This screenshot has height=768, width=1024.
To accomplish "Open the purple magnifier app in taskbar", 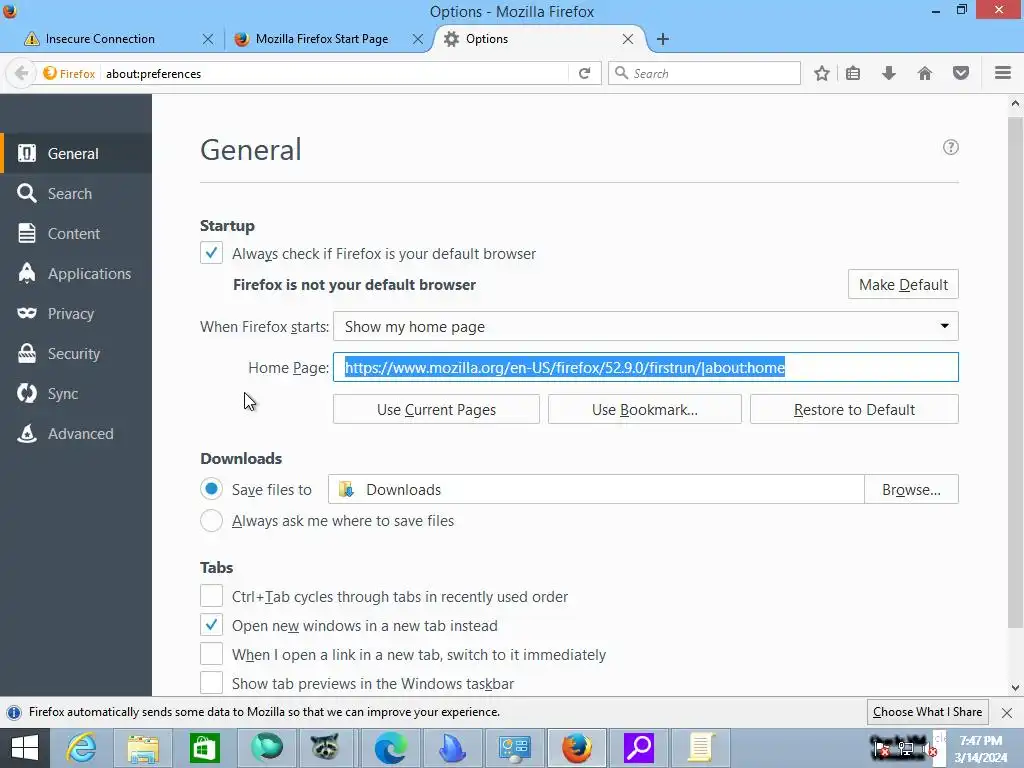I will (639, 748).
